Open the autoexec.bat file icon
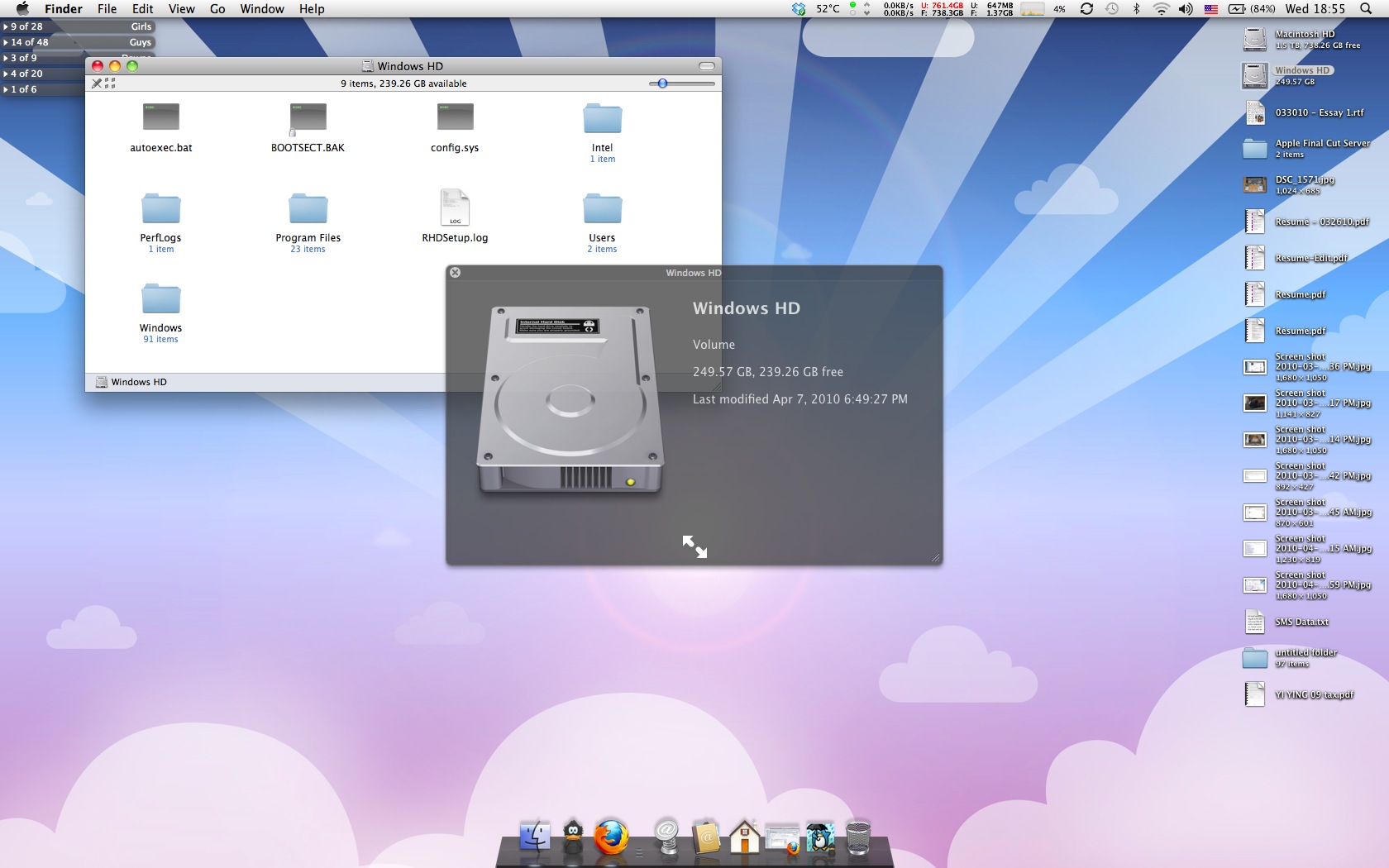This screenshot has width=1389, height=868. click(x=161, y=117)
